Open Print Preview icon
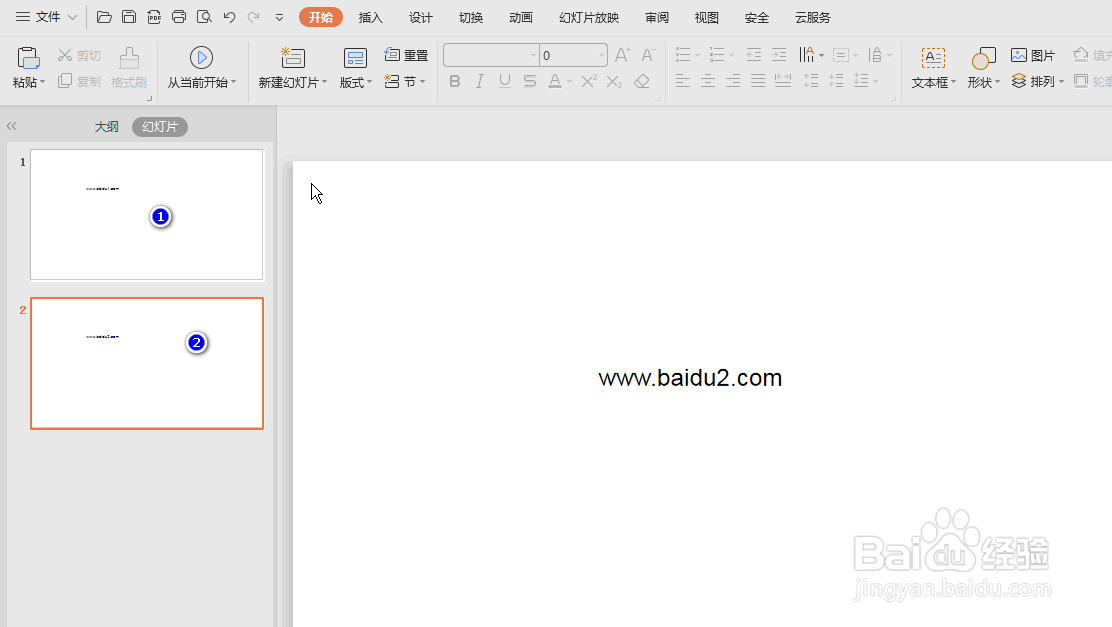Image resolution: width=1112 pixels, height=627 pixels. click(204, 17)
